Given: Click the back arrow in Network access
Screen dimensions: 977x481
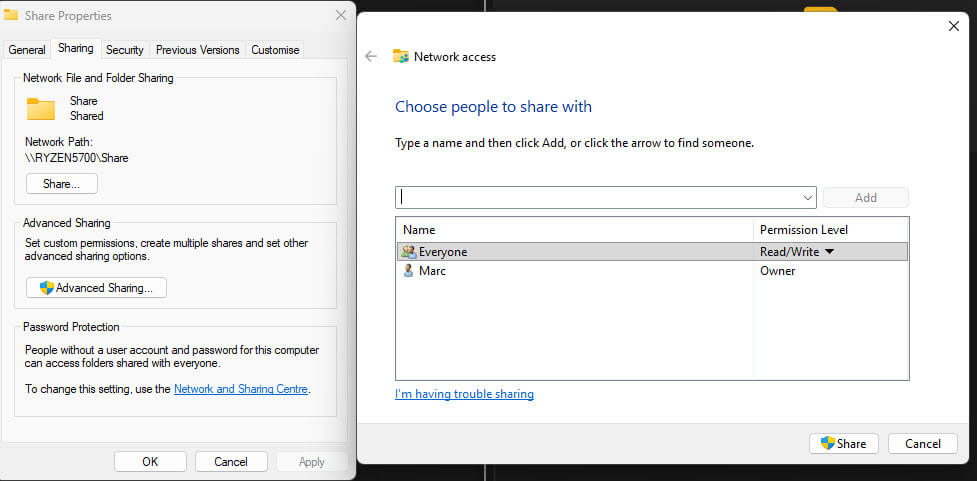Looking at the screenshot, I should 371,57.
